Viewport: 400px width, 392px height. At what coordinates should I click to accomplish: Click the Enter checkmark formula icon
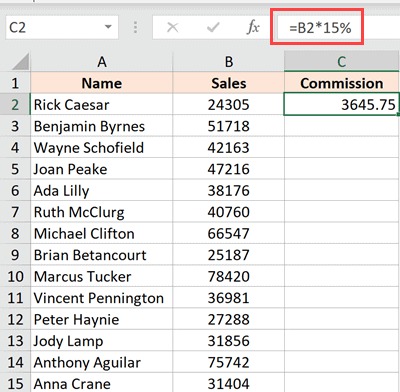click(x=213, y=27)
